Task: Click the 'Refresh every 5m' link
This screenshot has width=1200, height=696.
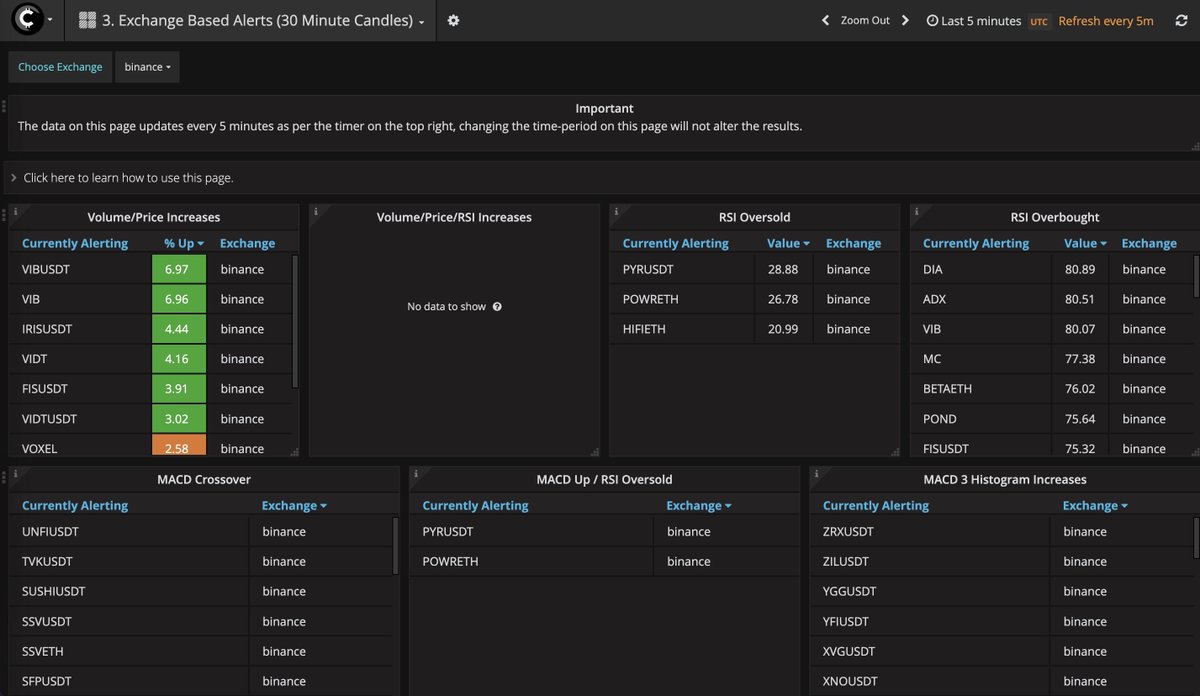Action: [1105, 19]
